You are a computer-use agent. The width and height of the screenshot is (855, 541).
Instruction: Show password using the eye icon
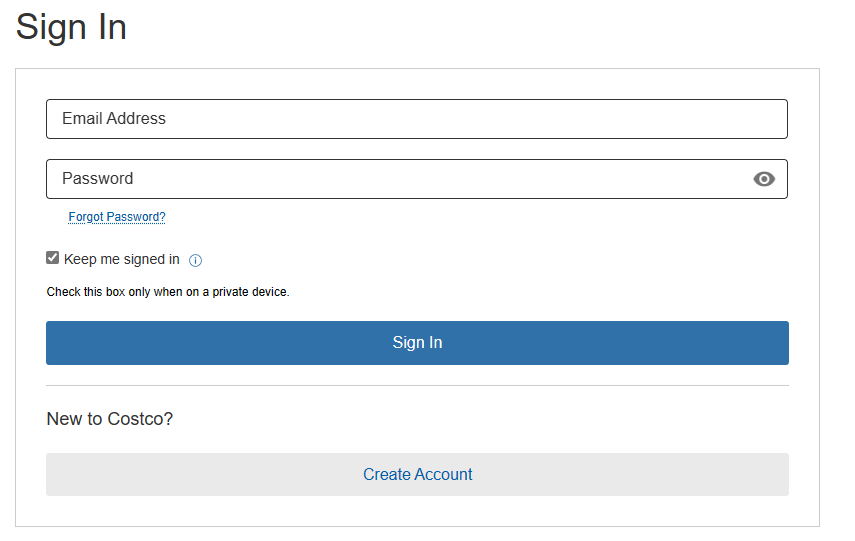pyautogui.click(x=764, y=179)
